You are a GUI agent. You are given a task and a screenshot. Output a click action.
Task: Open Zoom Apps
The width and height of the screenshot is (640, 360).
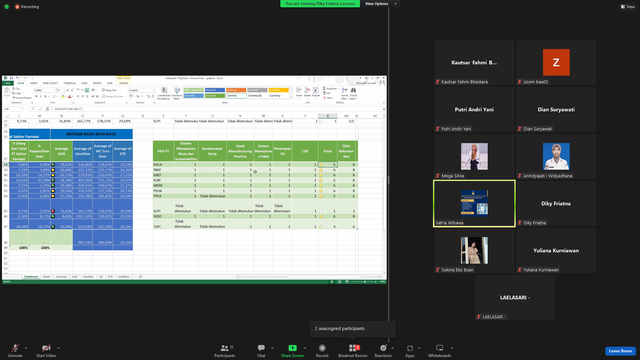pyautogui.click(x=410, y=350)
